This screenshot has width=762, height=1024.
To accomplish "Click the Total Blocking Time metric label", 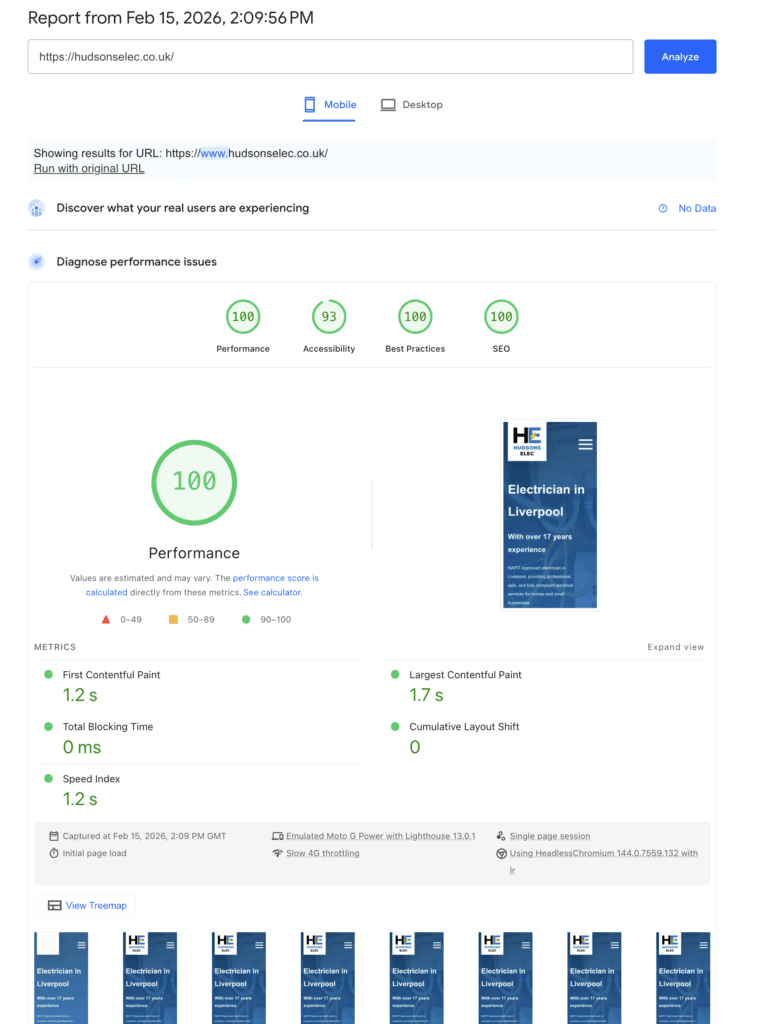I will (108, 727).
